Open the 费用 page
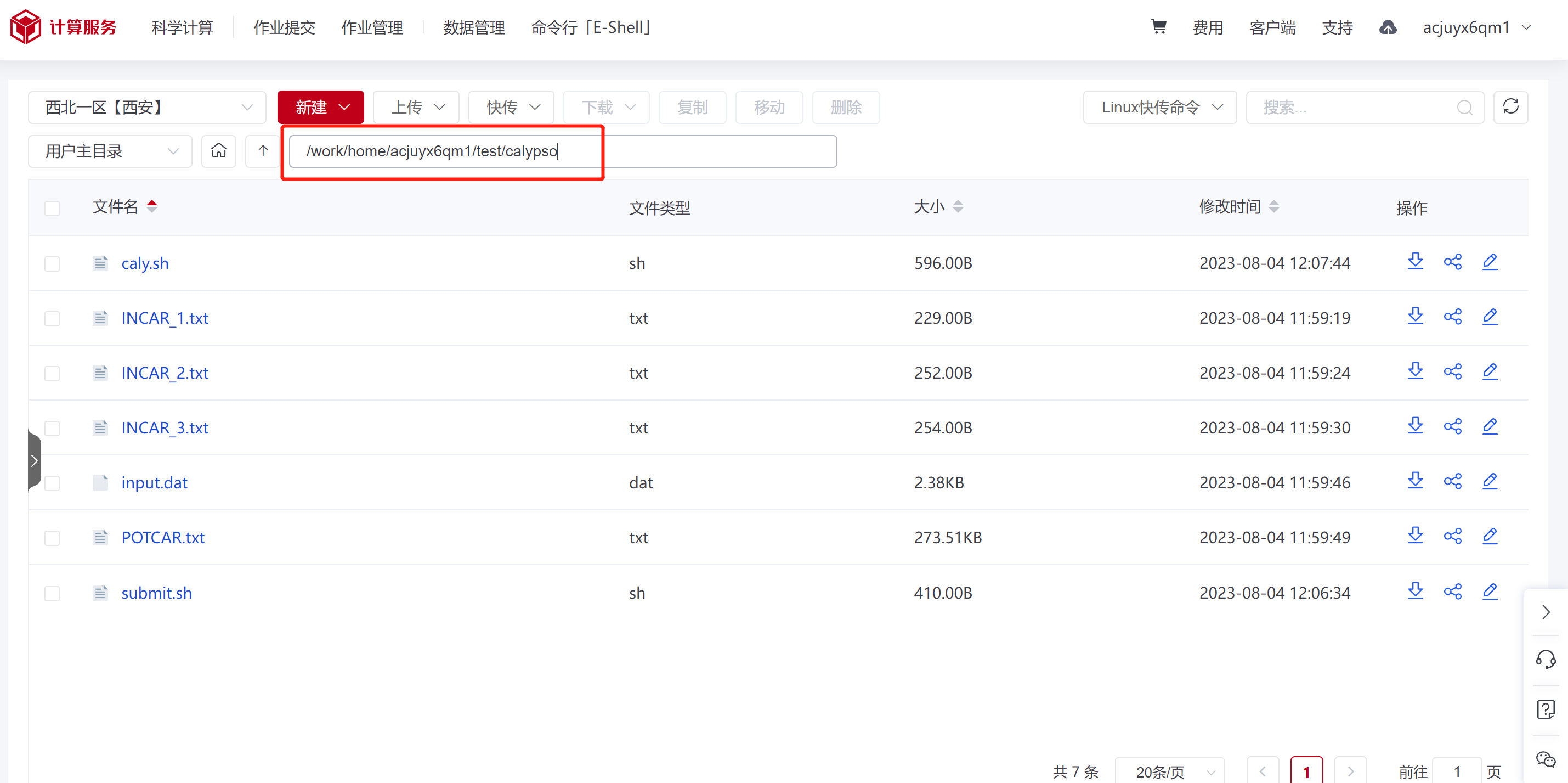Screen dimensions: 1568x783 pos(1208,27)
